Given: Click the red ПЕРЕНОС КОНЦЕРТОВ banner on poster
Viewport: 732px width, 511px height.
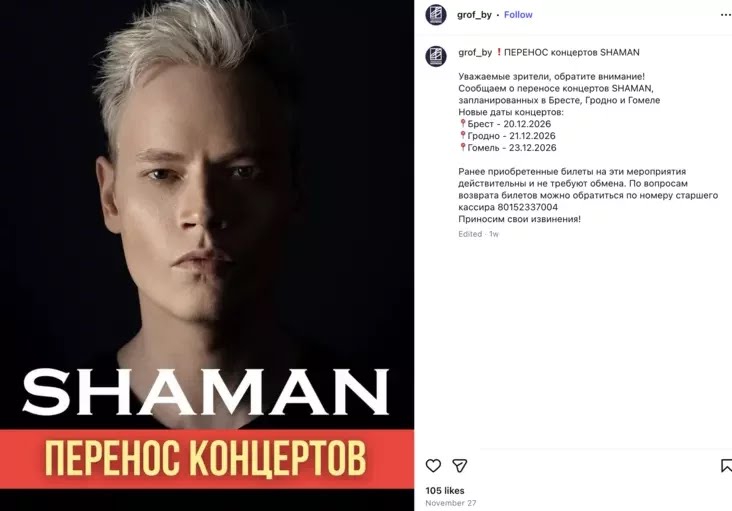Looking at the screenshot, I should pyautogui.click(x=207, y=459).
